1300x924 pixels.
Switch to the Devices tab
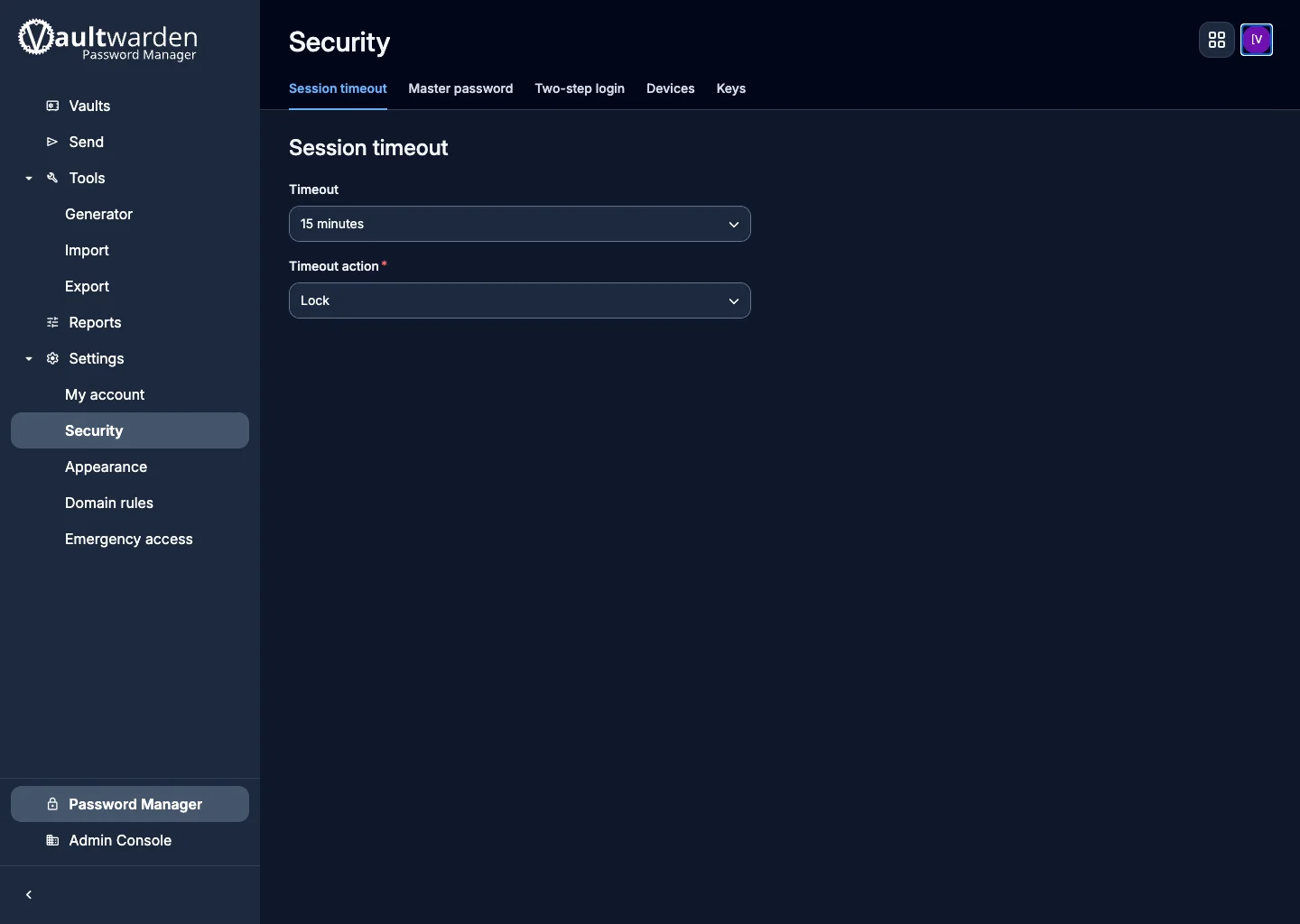pos(671,88)
